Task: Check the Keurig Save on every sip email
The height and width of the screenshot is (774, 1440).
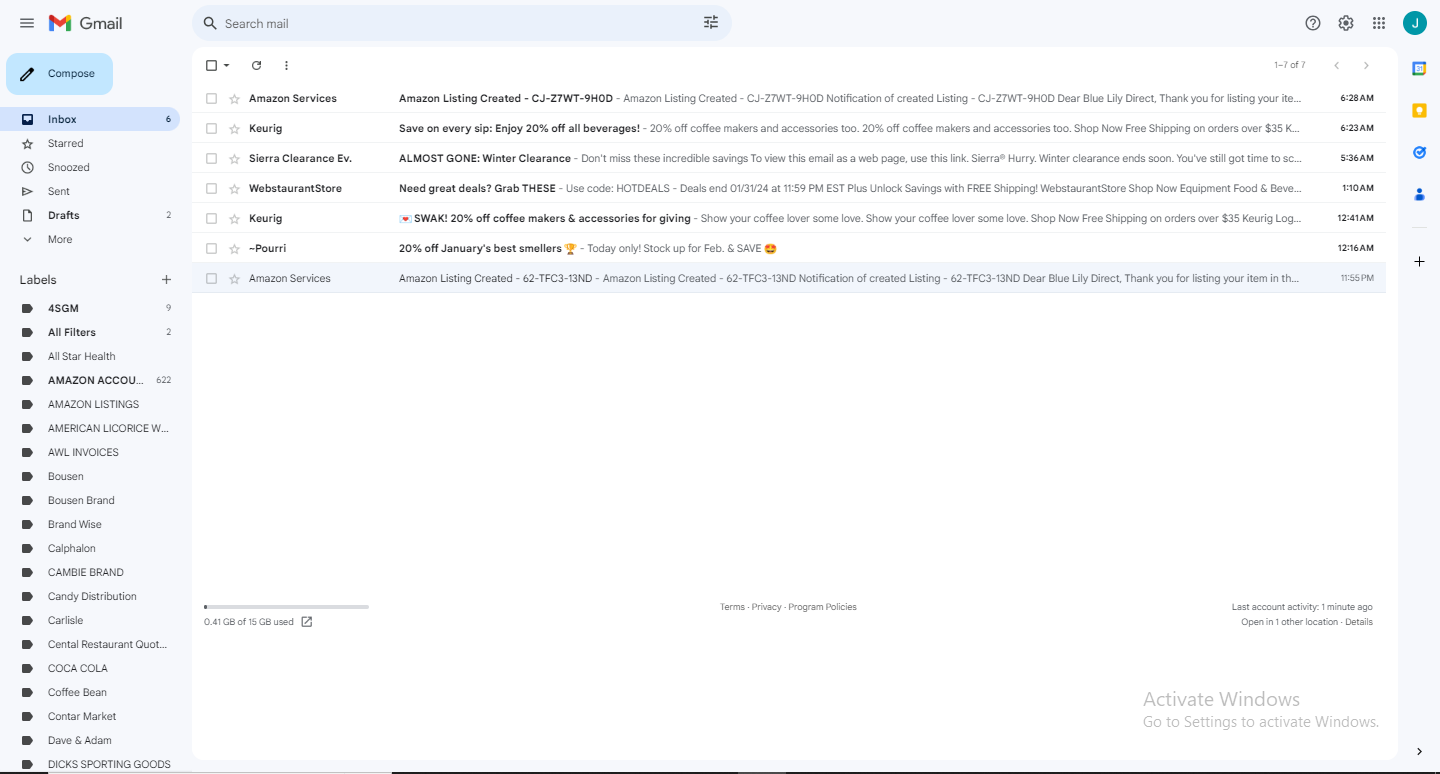Action: point(211,128)
